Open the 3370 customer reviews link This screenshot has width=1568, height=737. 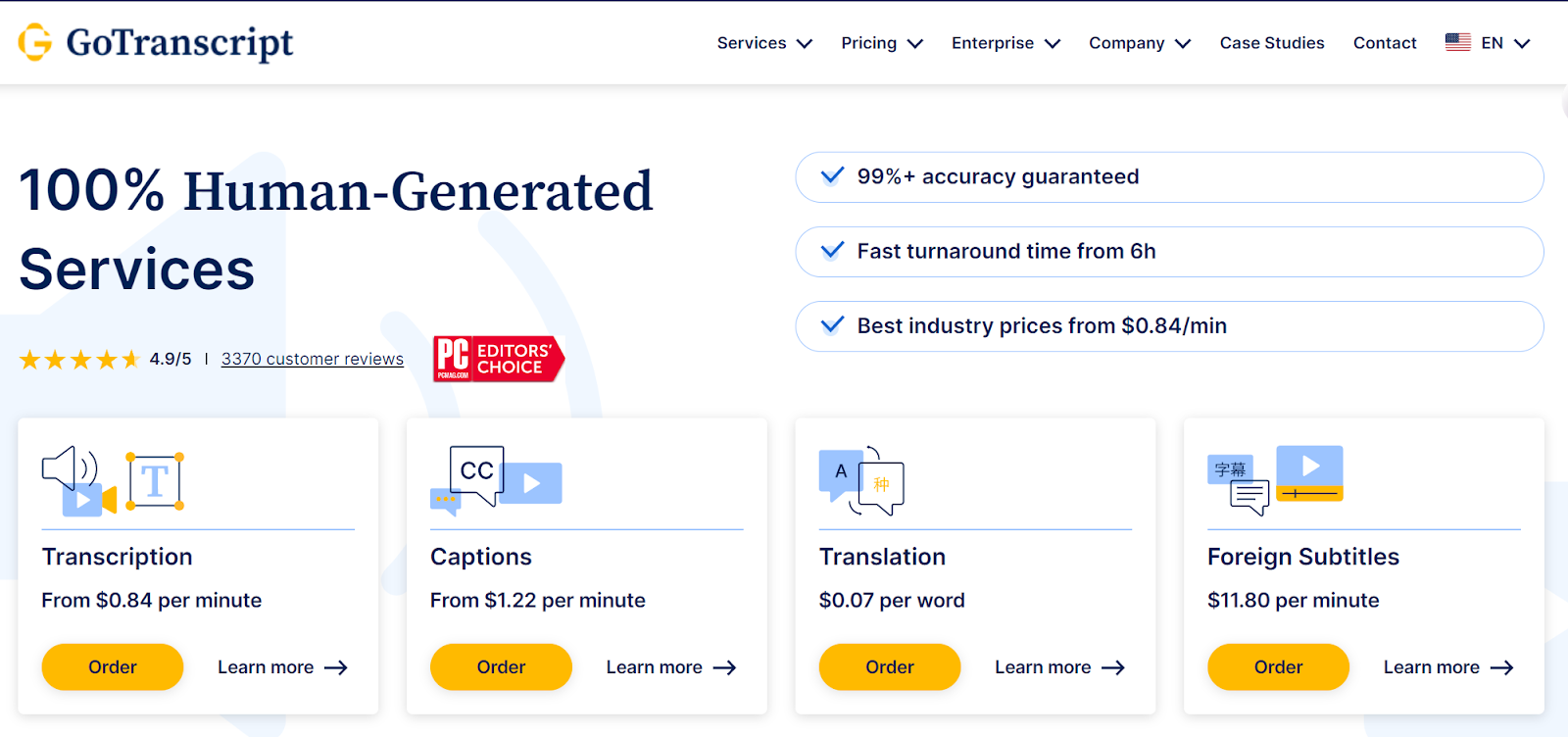(x=312, y=359)
